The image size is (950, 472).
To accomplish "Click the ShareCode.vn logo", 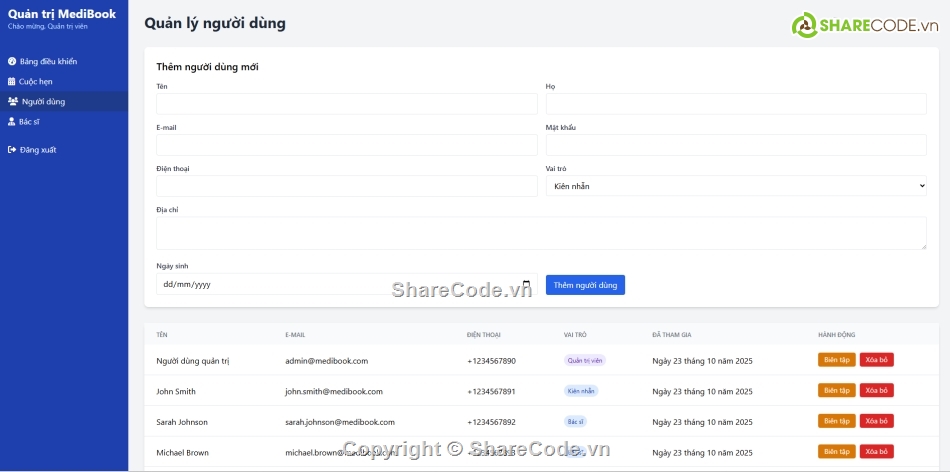I will (x=858, y=26).
